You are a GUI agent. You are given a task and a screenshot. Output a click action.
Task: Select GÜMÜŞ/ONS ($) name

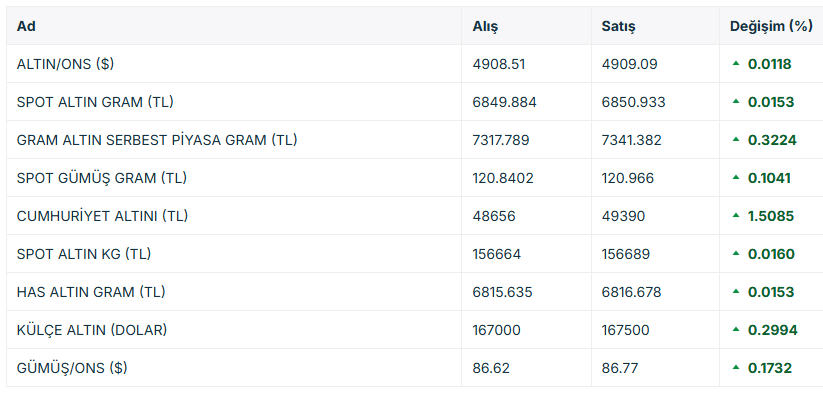pos(72,368)
